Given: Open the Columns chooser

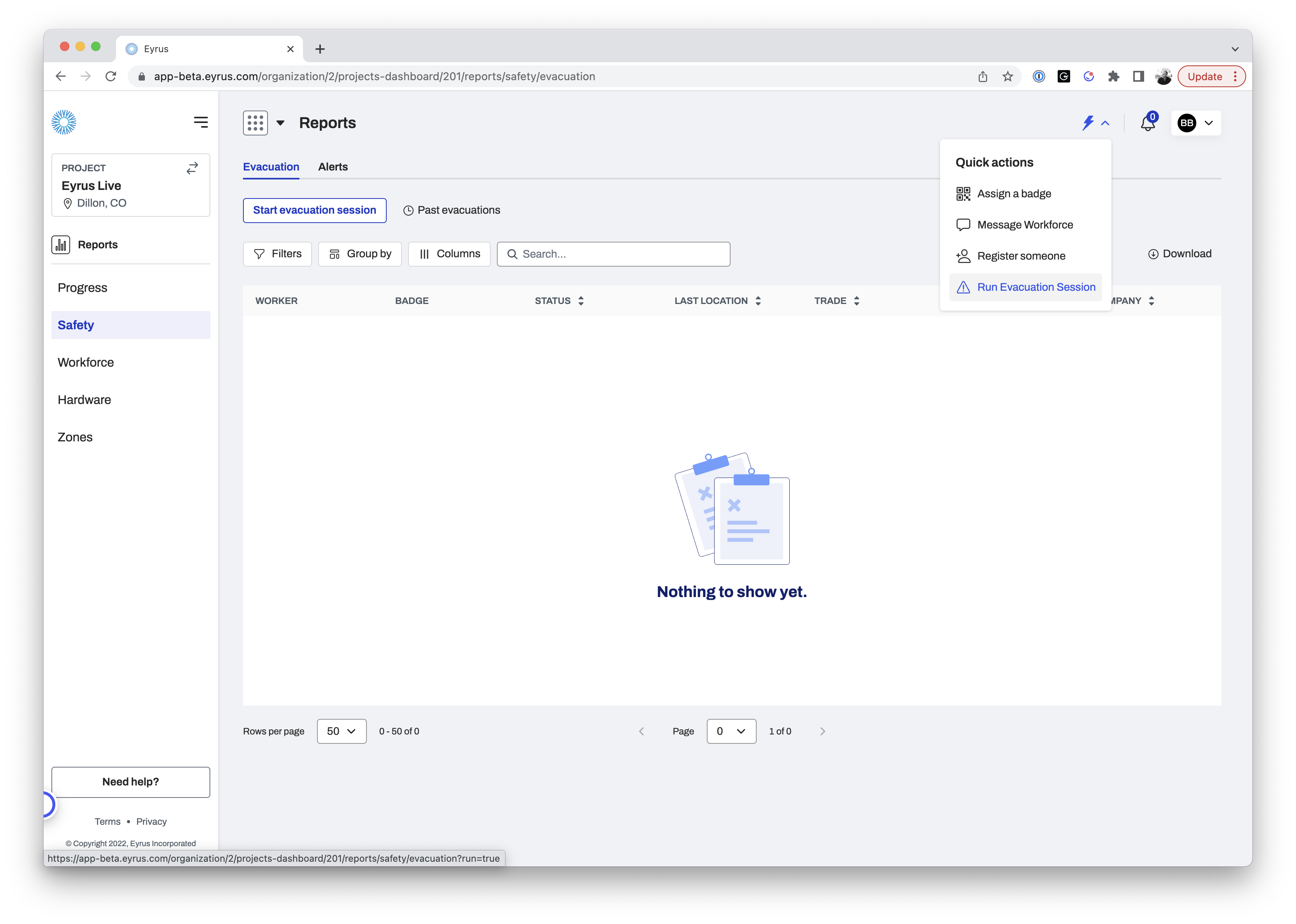Looking at the screenshot, I should [449, 254].
